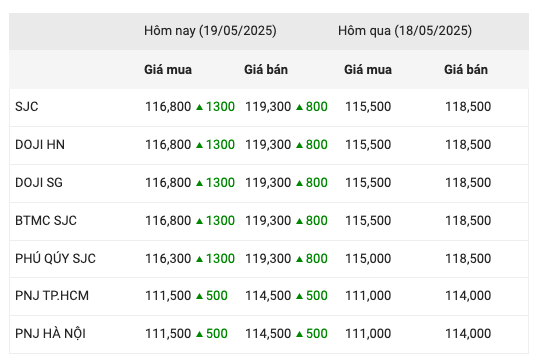Click the BTMC SJC row name
The width and height of the screenshot is (535, 361).
click(46, 221)
